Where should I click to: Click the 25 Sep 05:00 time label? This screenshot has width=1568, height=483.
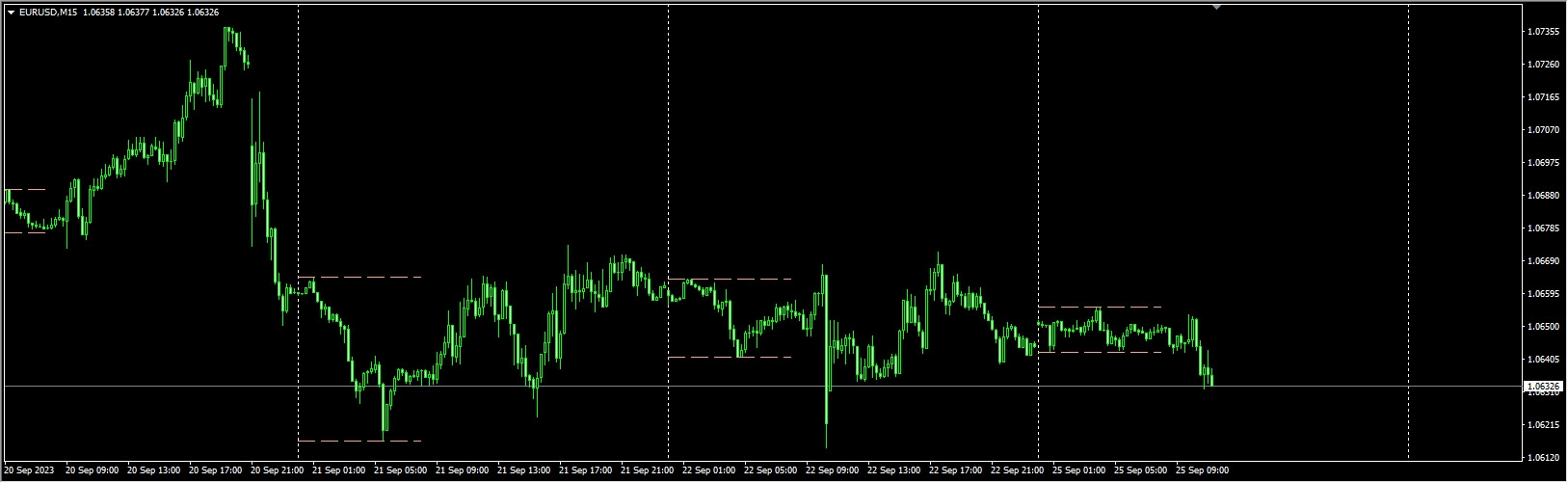(1140, 471)
